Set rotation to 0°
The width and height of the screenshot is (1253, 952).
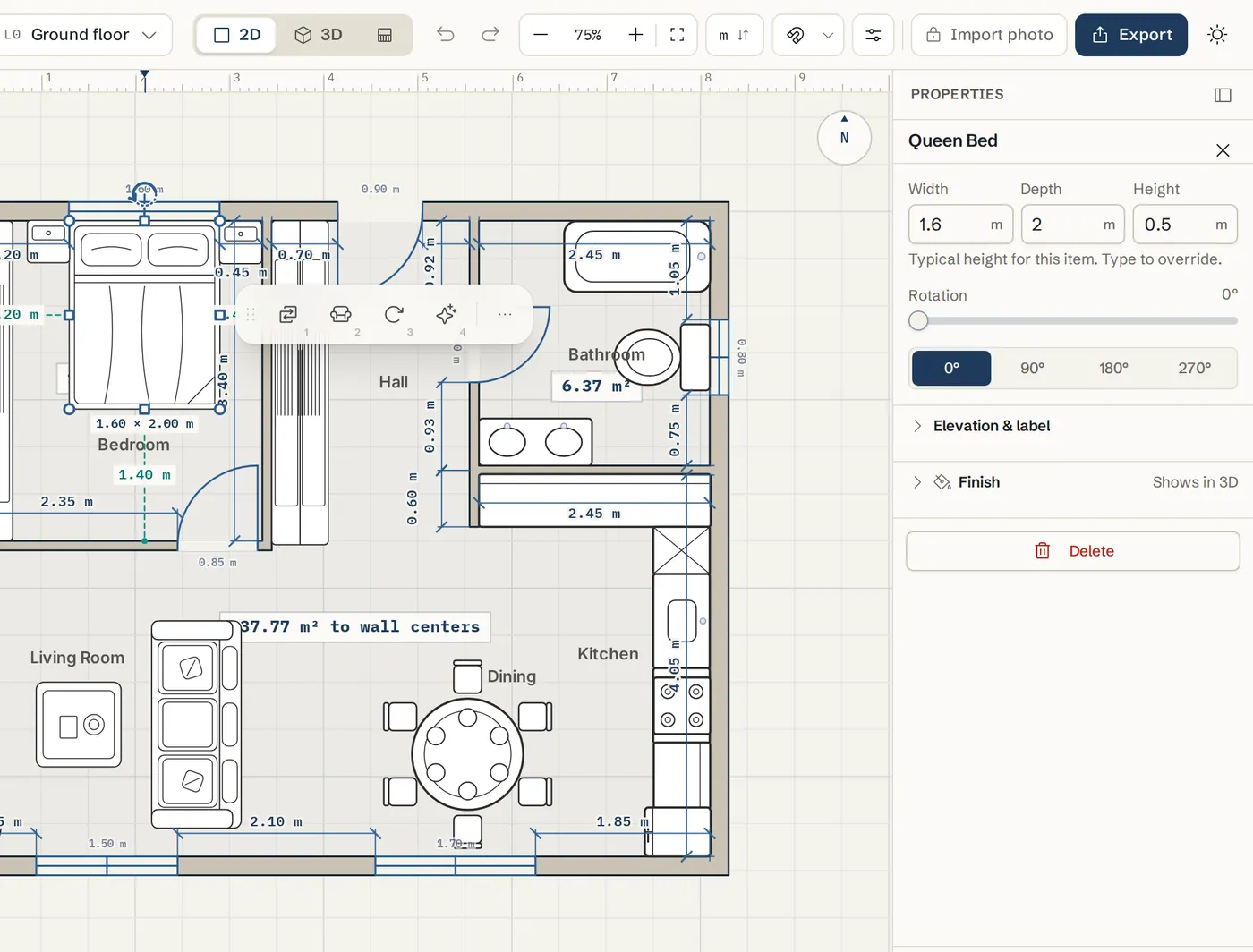pyautogui.click(x=951, y=368)
